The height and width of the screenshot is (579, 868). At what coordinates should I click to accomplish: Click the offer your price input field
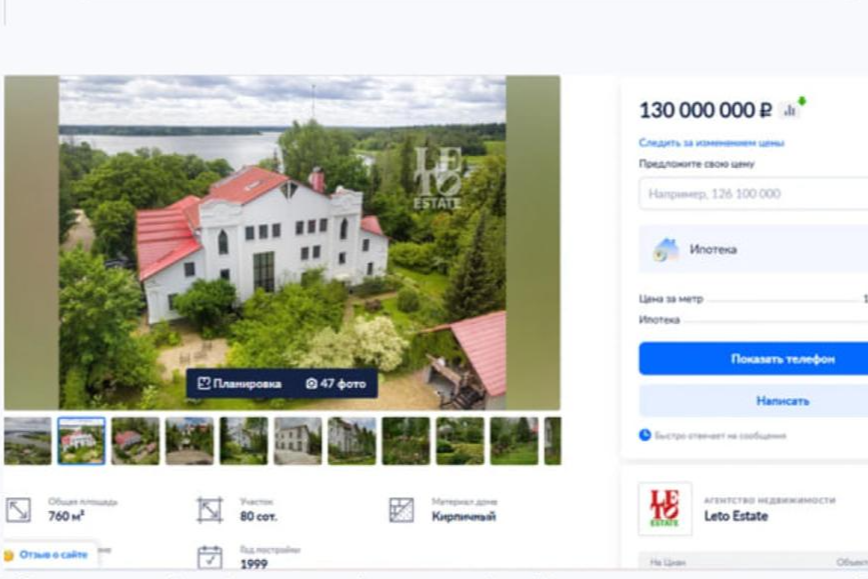pos(753,194)
